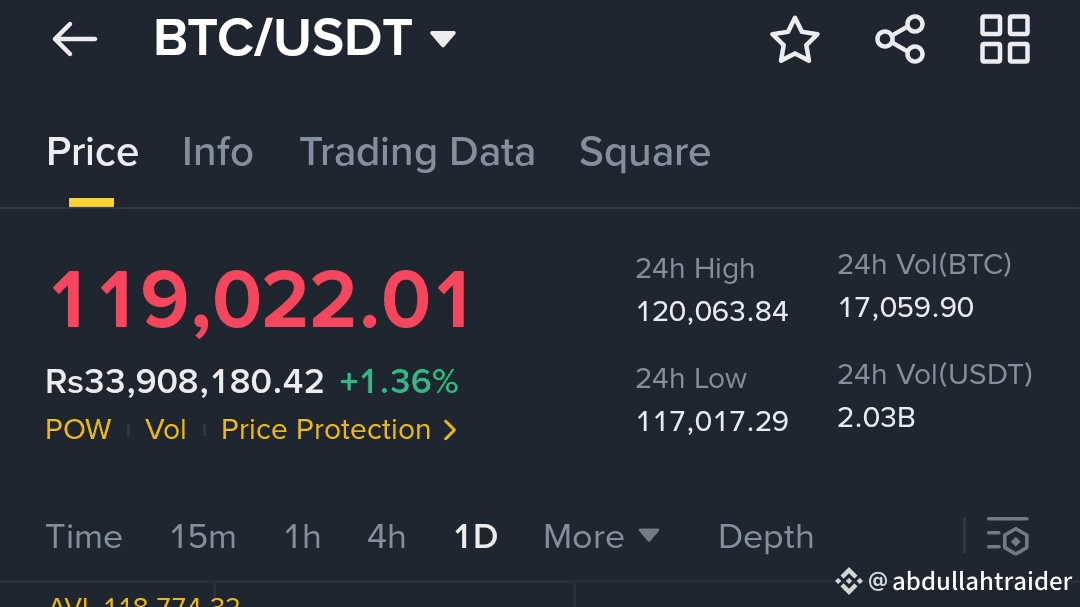This screenshot has width=1080, height=607.
Task: Switch to the Info tab
Action: tap(218, 152)
